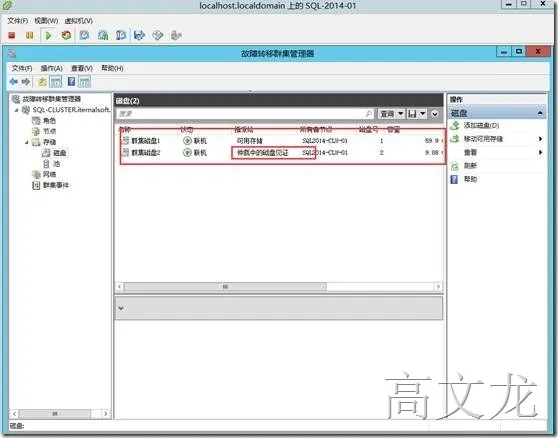Click the up one level folder icon
Image resolution: width=558 pixels, height=438 pixels.
pyautogui.click(x=42, y=82)
